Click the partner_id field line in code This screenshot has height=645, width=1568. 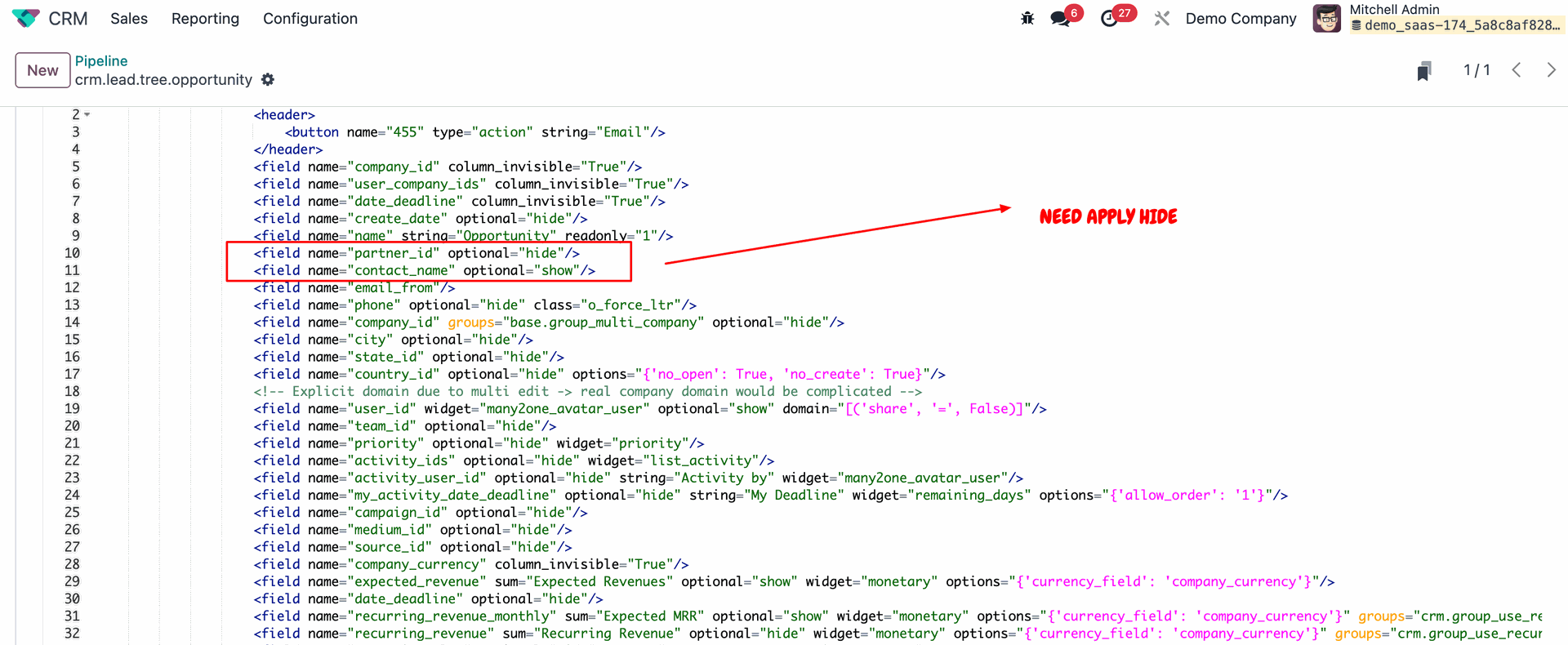[416, 253]
